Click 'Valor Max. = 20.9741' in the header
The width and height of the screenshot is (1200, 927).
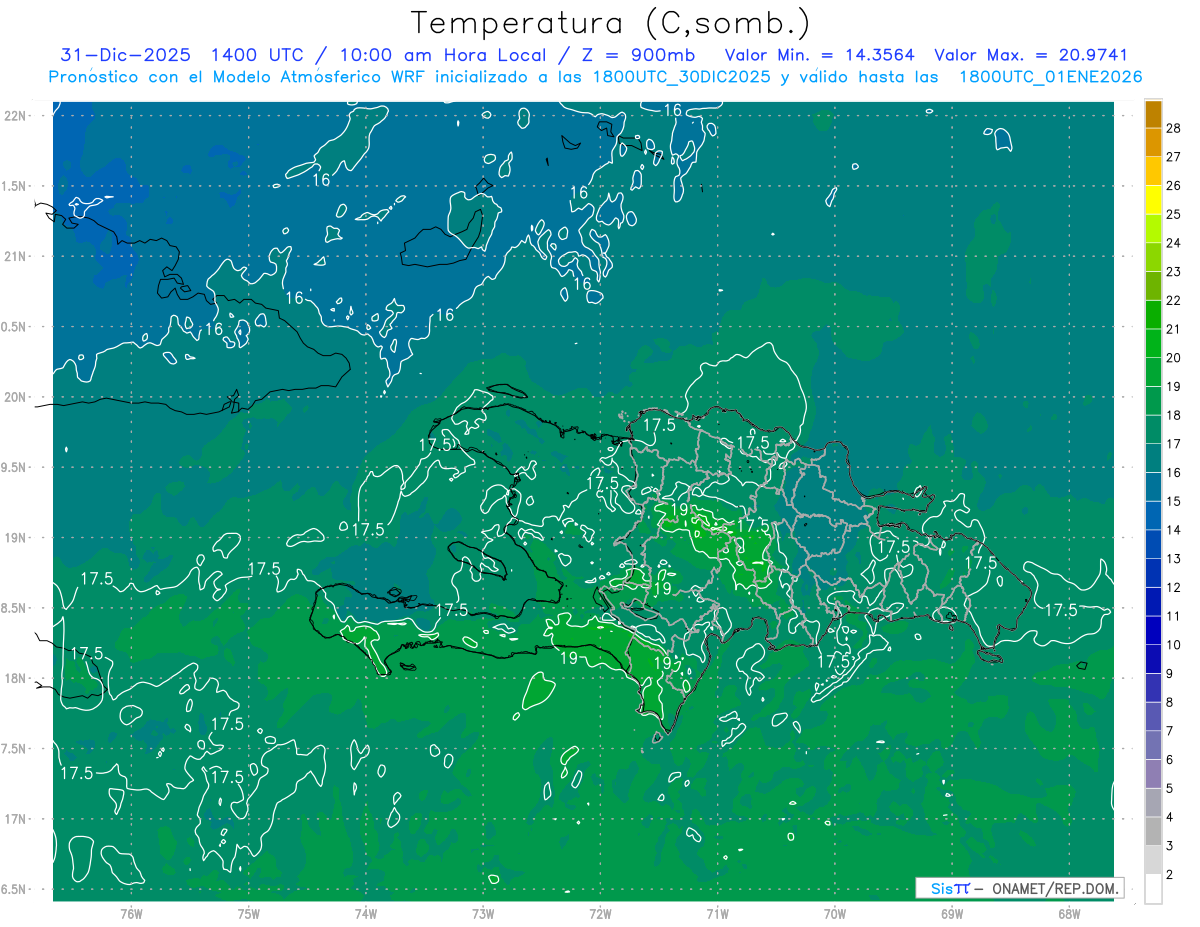point(1031,56)
